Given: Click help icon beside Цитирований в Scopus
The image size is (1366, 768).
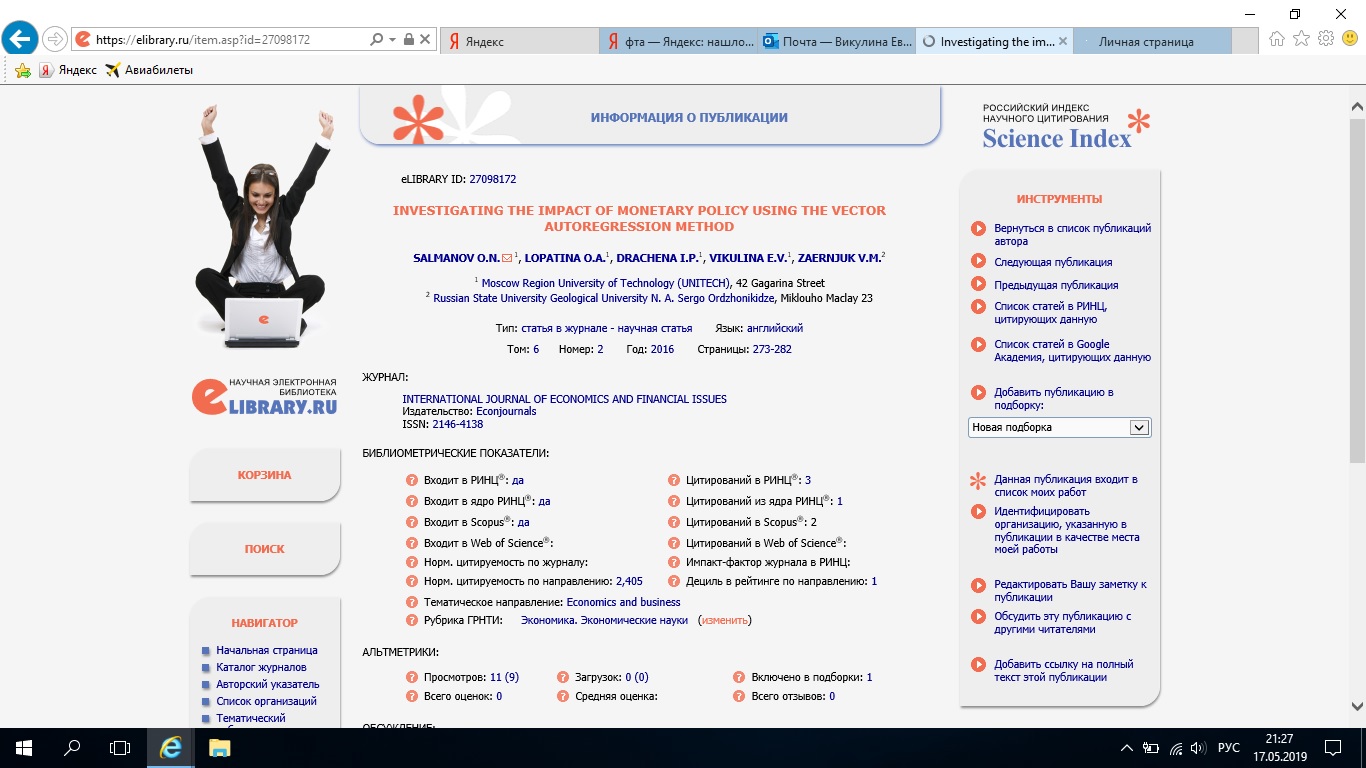Looking at the screenshot, I should click(674, 522).
